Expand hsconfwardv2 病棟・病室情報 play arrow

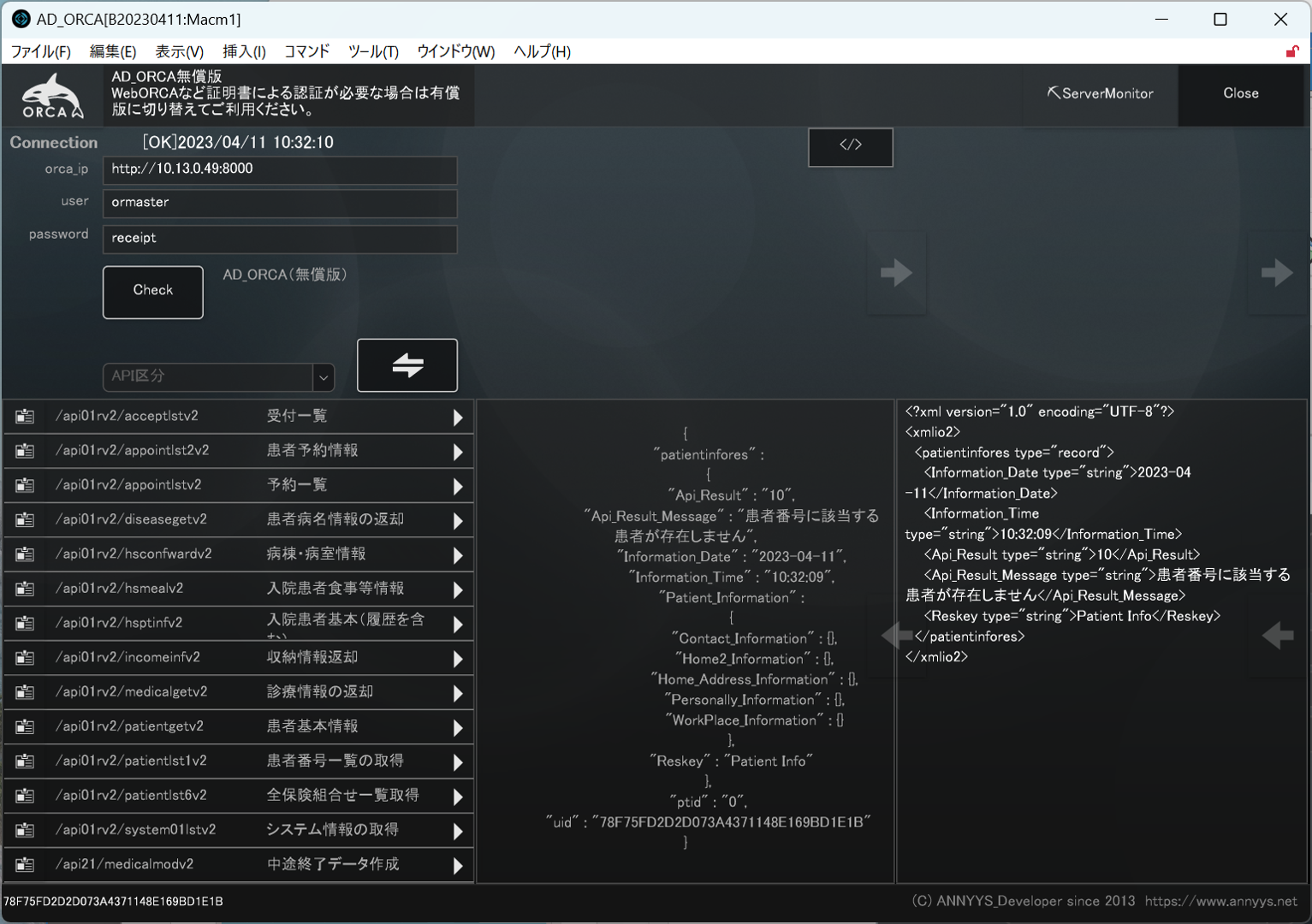tap(458, 555)
